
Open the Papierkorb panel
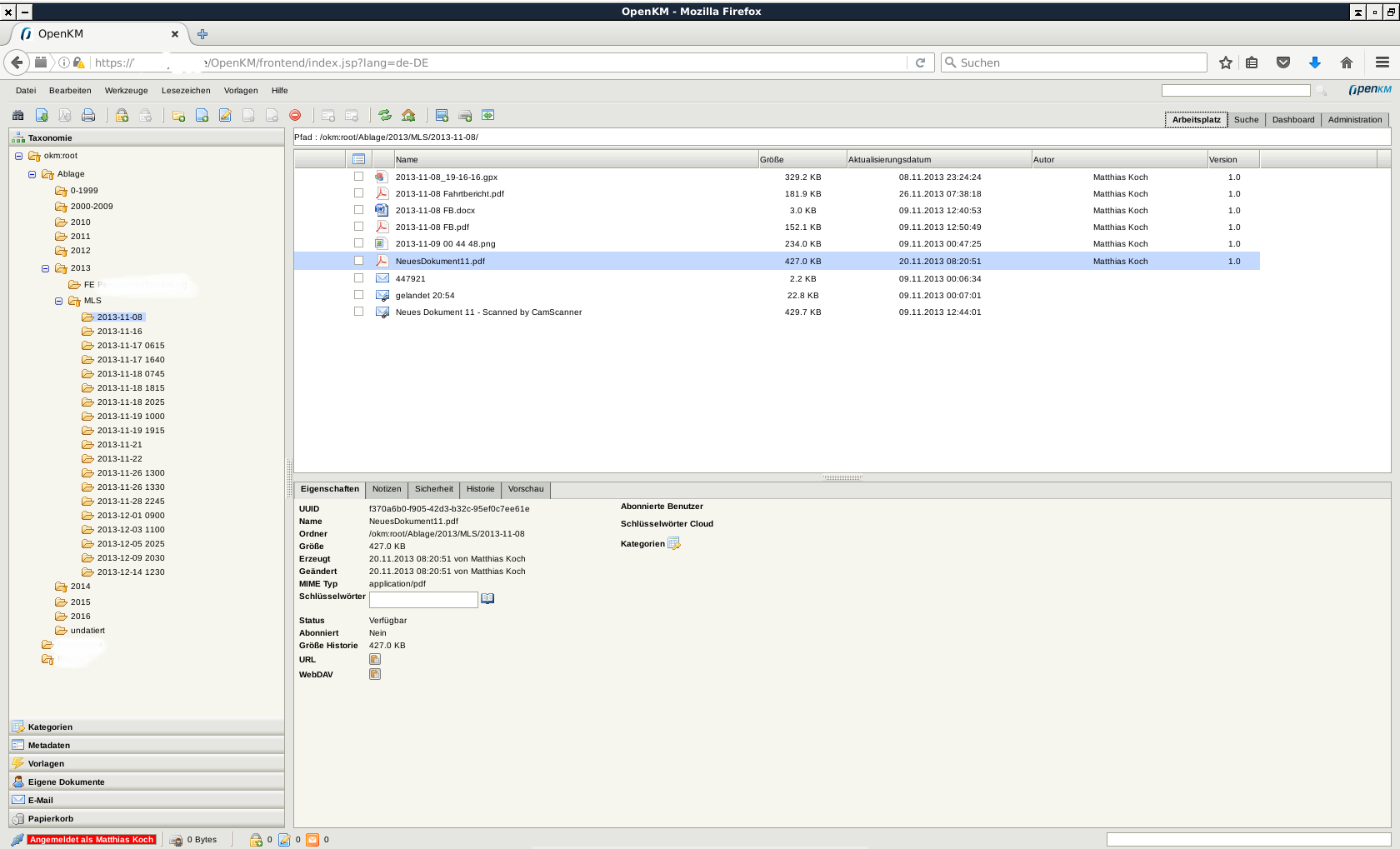click(50, 818)
